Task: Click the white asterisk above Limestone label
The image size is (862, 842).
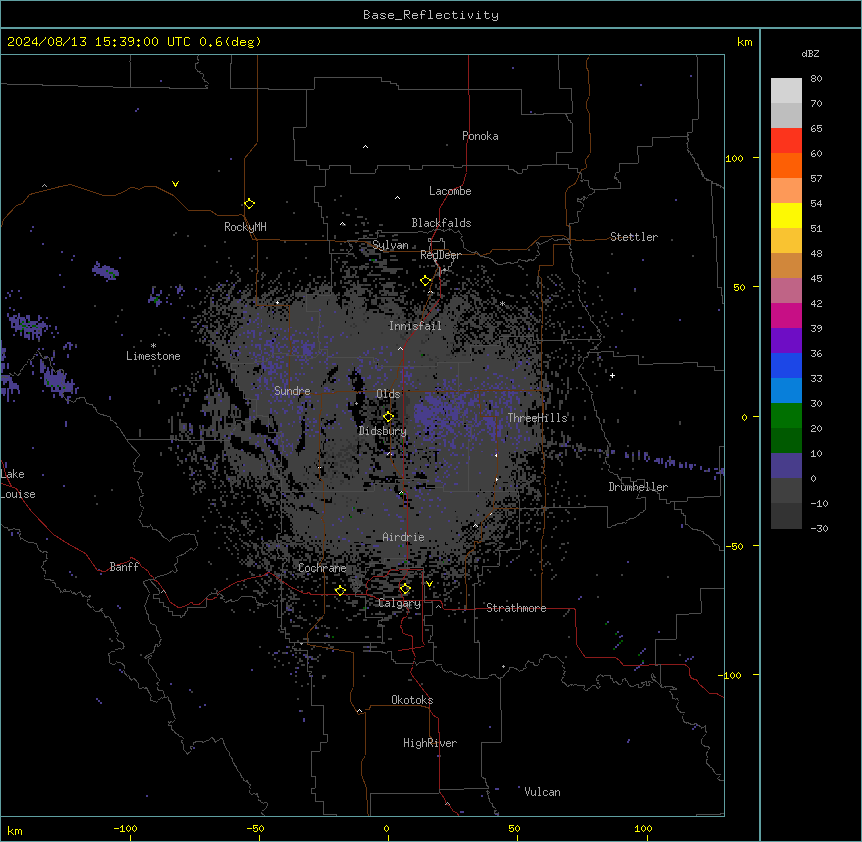Action: 153,346
